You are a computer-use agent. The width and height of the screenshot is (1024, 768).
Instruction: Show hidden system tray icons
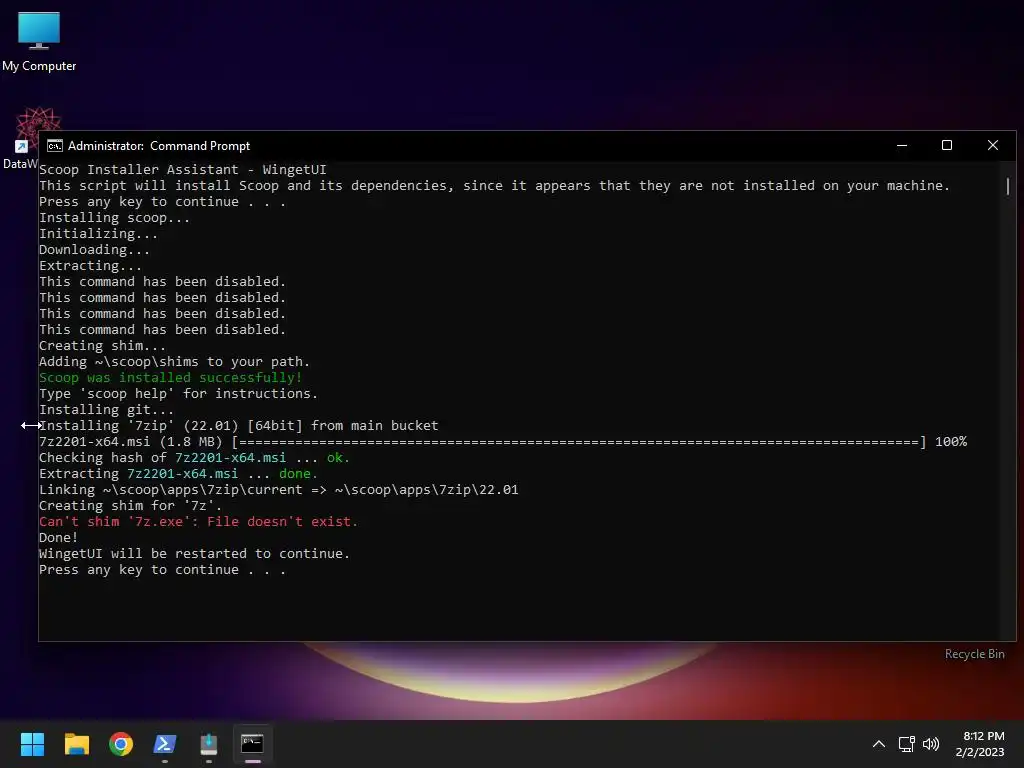point(879,744)
